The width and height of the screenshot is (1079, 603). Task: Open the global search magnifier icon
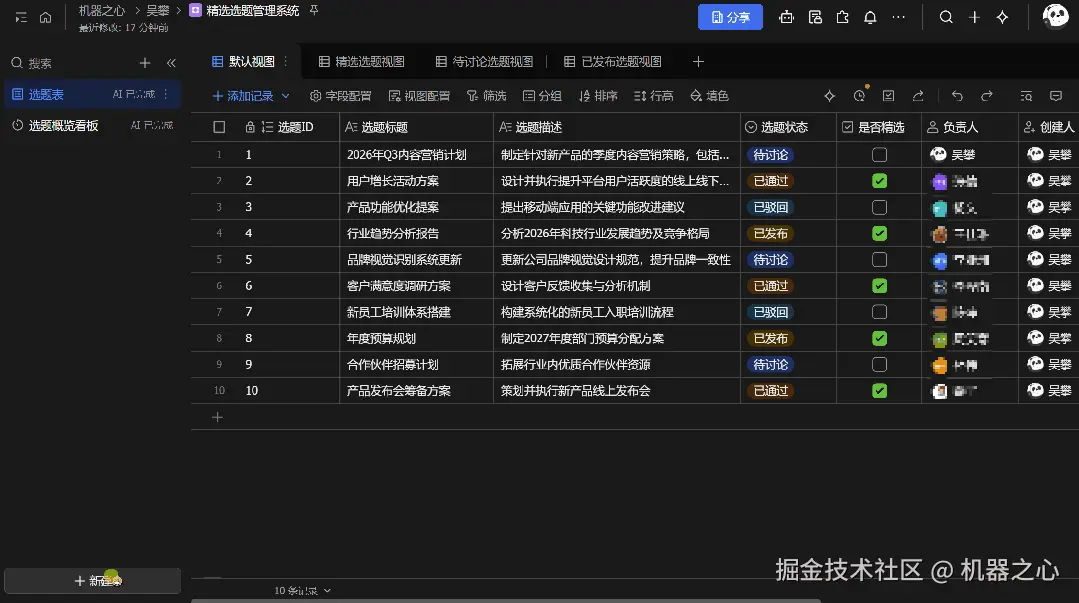[946, 17]
